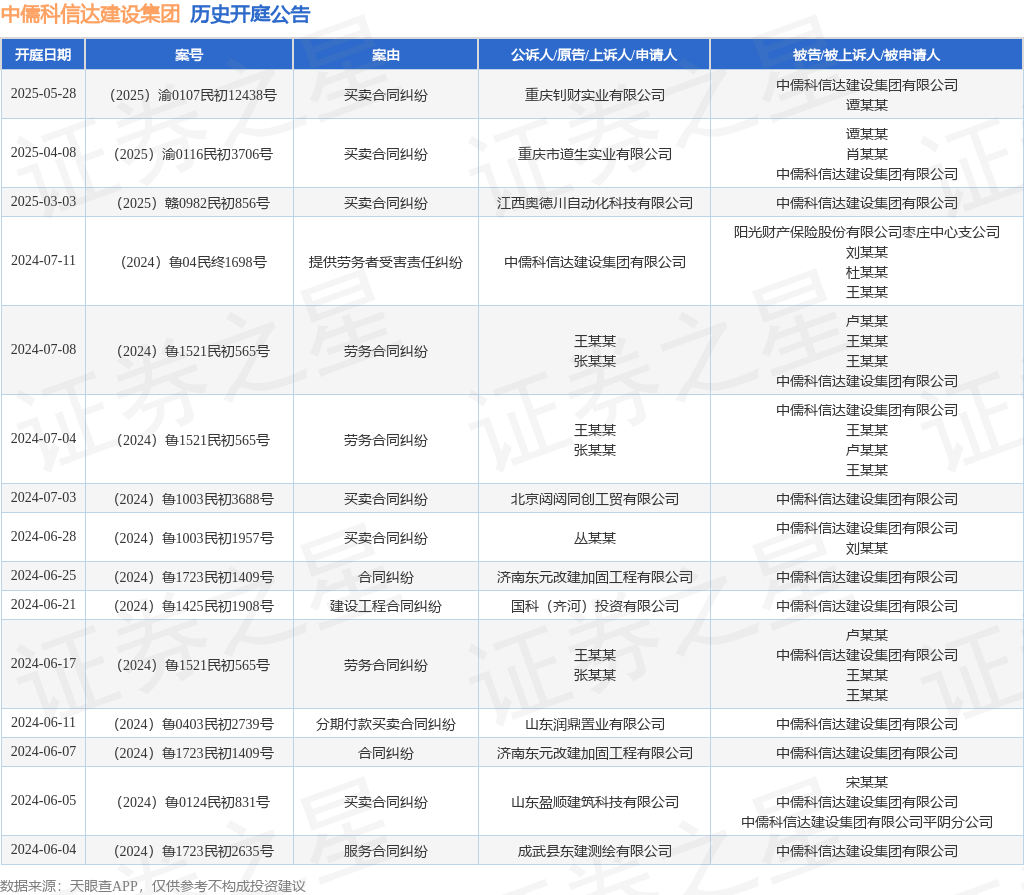Click the date 2024-07-11
The image size is (1024, 895).
43,260
